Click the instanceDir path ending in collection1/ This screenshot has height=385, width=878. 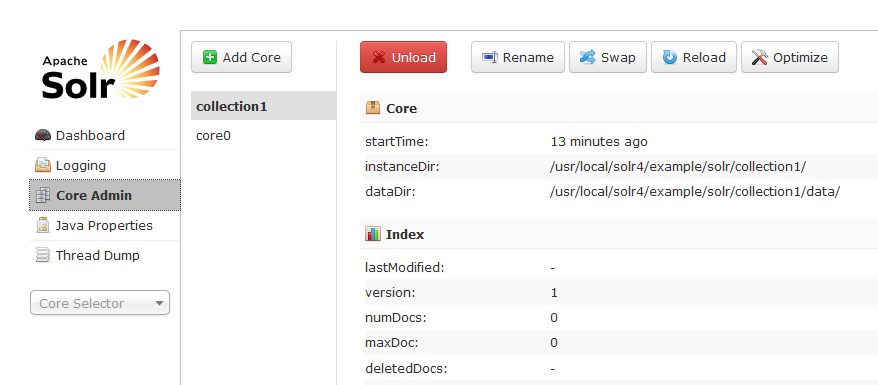[678, 167]
